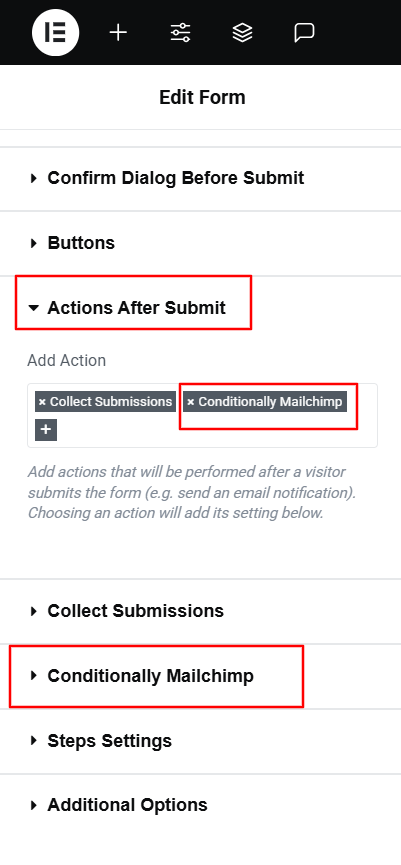
Task: Remove the Conditionally Mailchimp action tag
Action: (x=190, y=402)
